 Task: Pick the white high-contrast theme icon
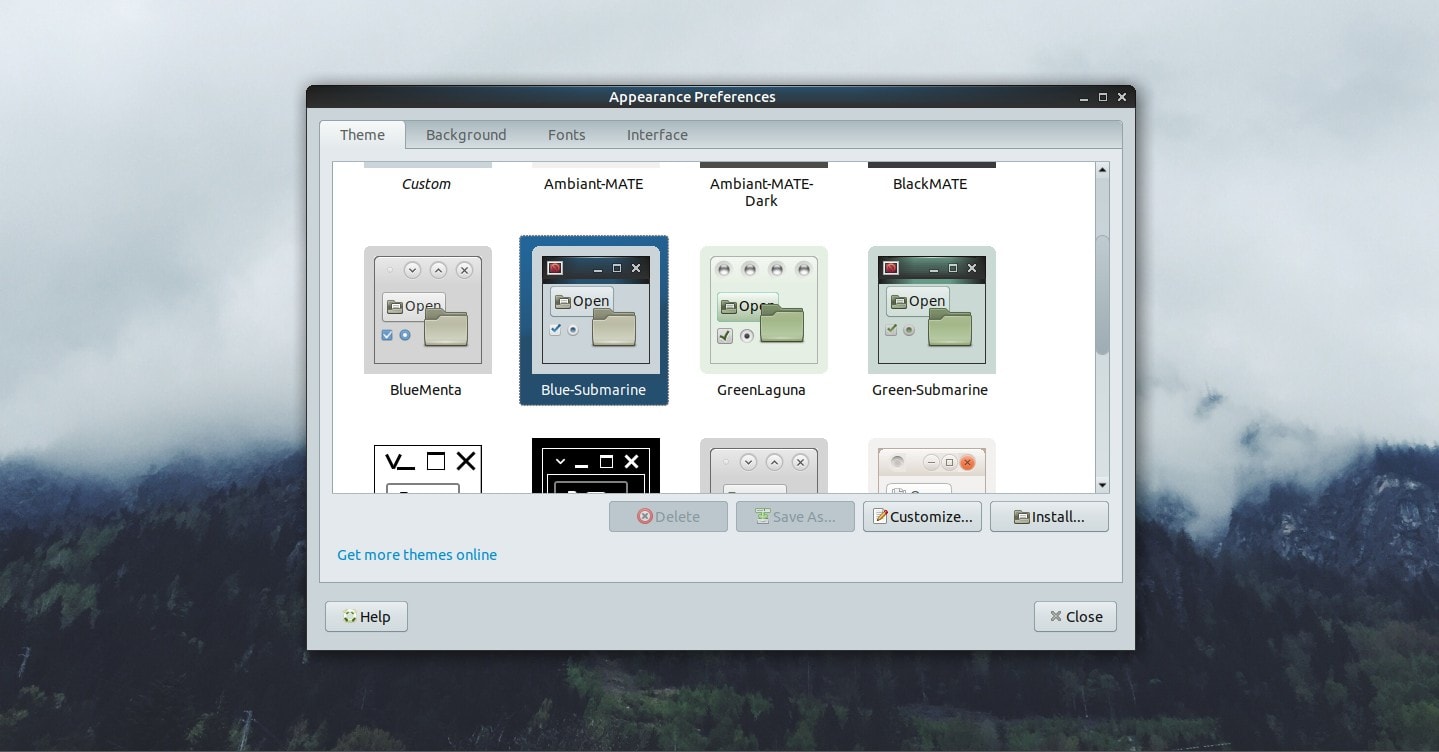[427, 468]
